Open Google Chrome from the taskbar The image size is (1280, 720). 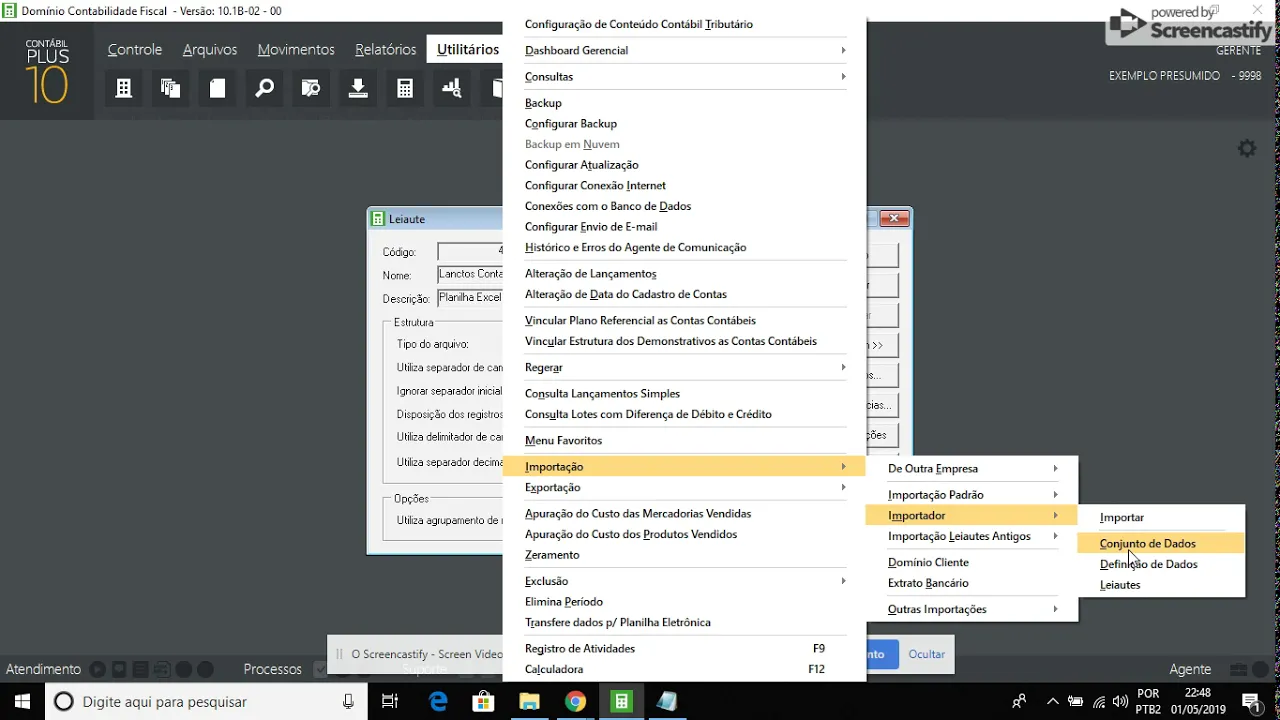[575, 701]
